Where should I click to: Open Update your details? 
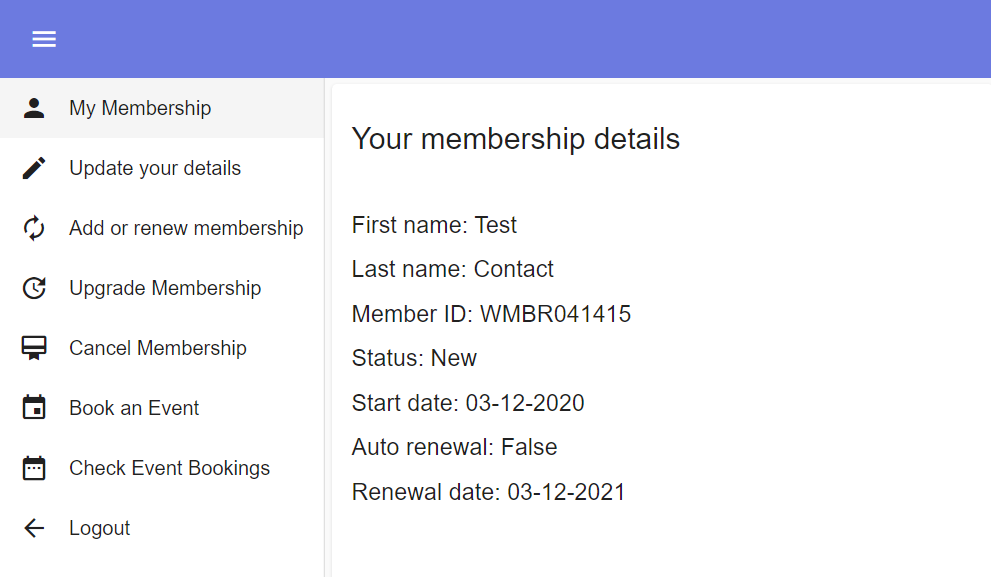point(155,167)
